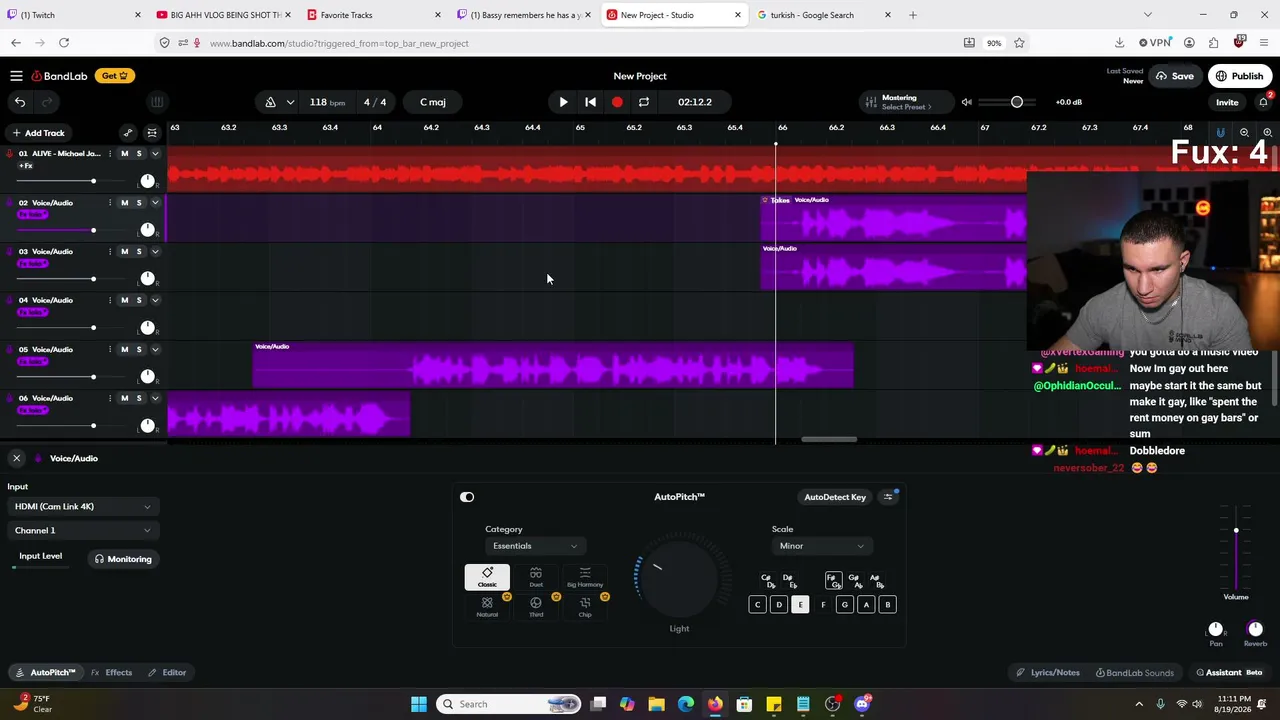The width and height of the screenshot is (1280, 720).
Task: Zoom in the timeline
Action: point(1267,133)
